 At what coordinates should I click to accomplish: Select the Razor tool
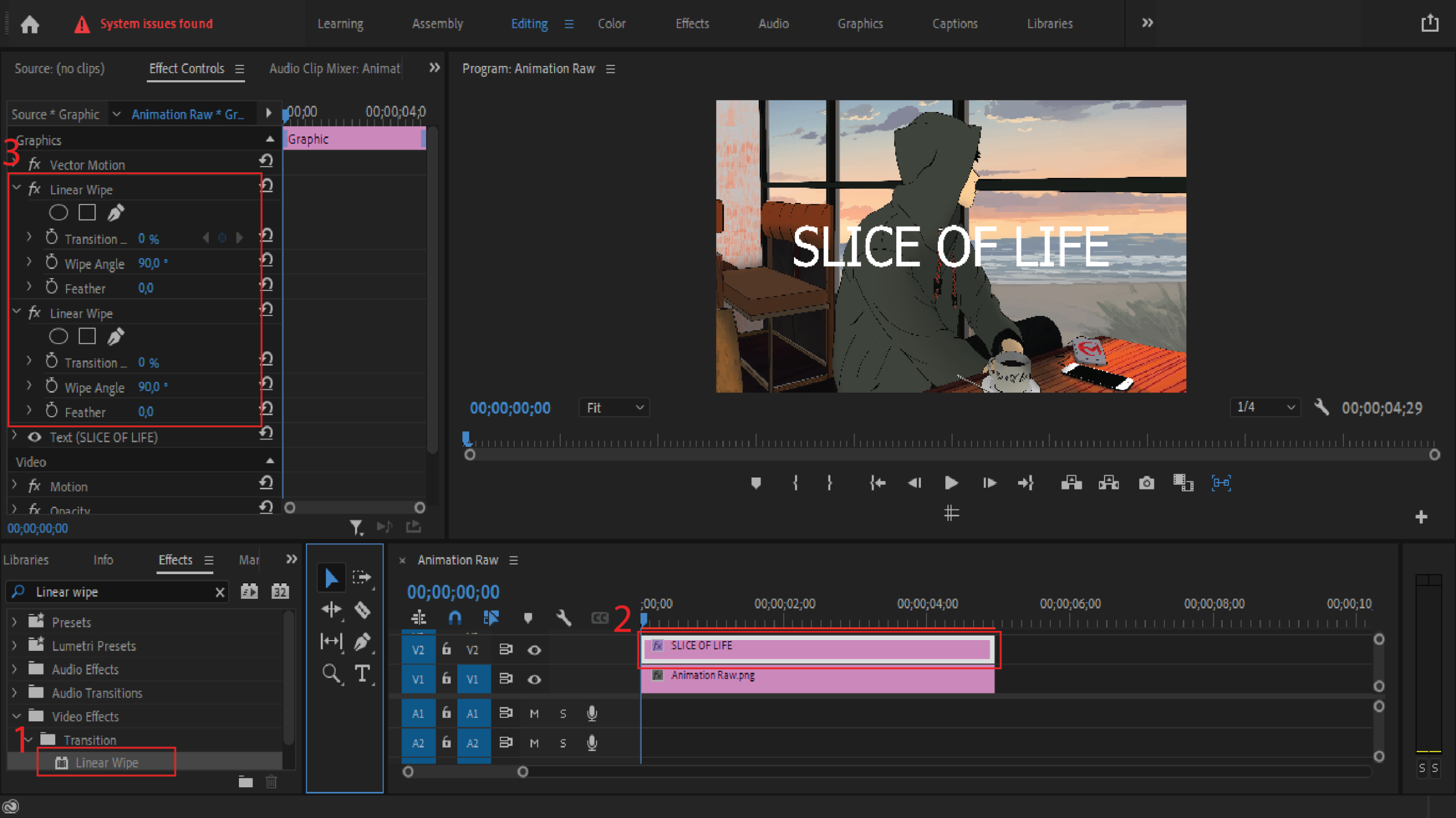coord(362,610)
